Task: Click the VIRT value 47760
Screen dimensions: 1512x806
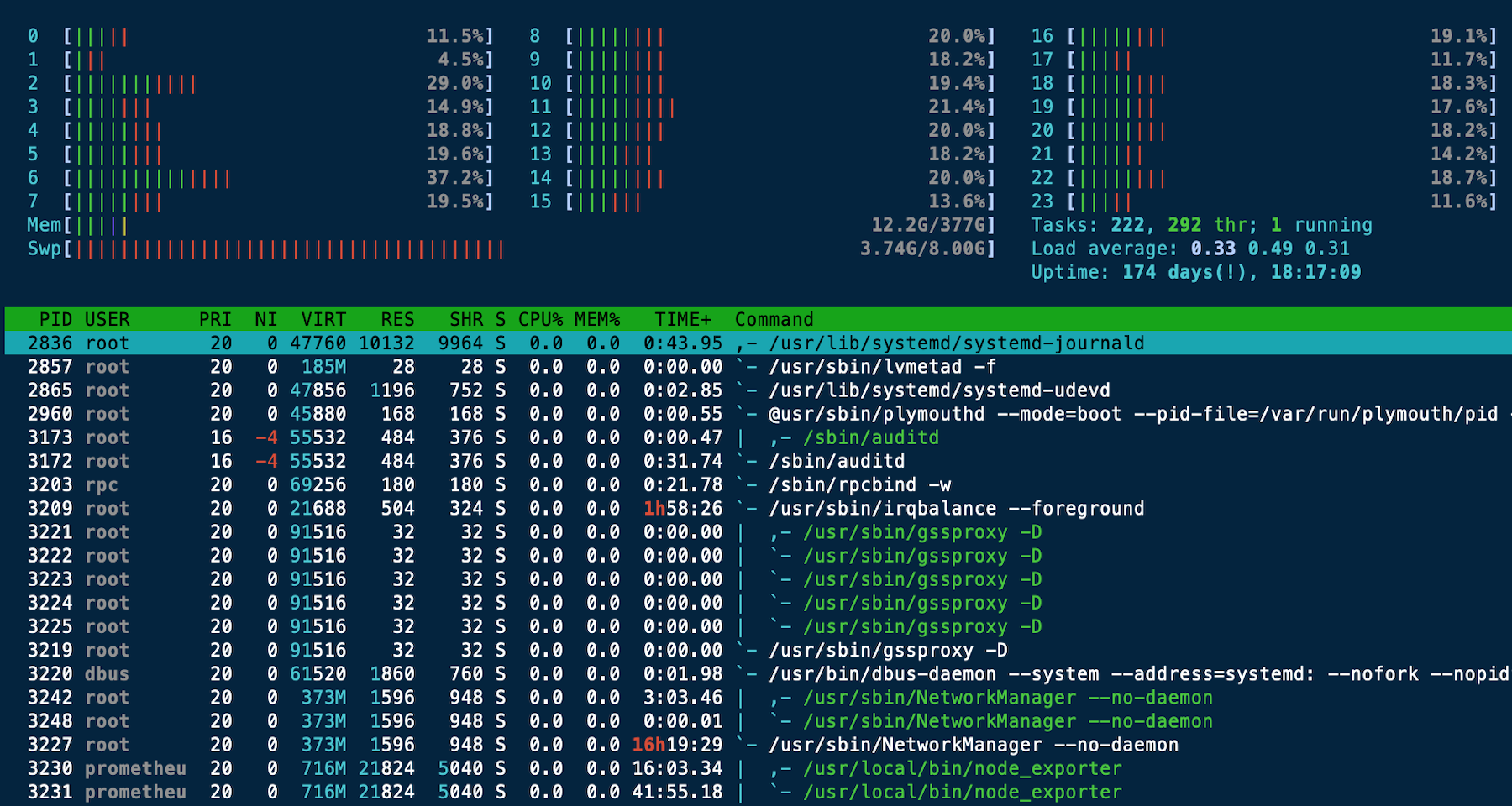Action: pyautogui.click(x=318, y=343)
